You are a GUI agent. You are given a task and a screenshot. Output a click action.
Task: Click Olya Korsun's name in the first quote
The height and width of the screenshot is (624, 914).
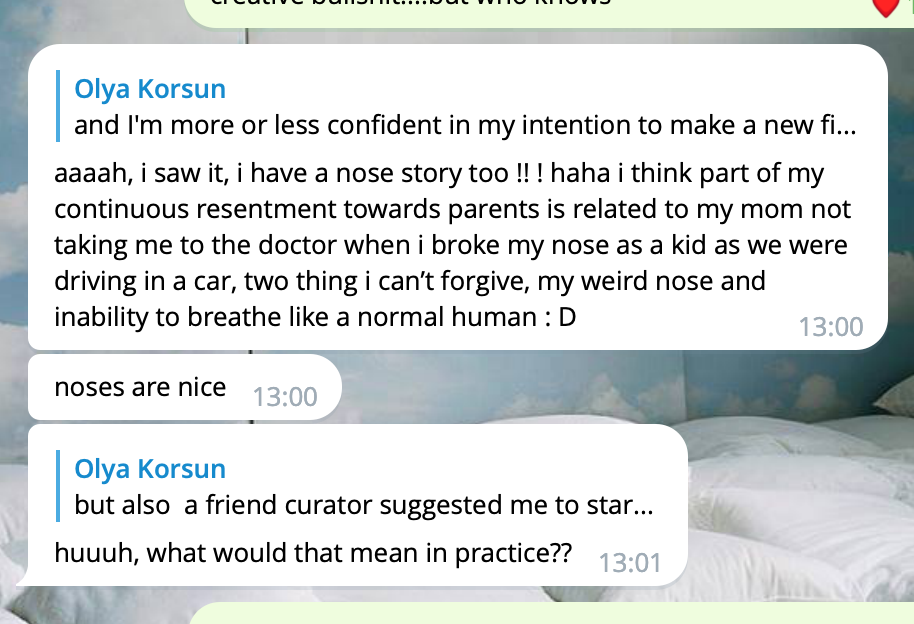(150, 89)
